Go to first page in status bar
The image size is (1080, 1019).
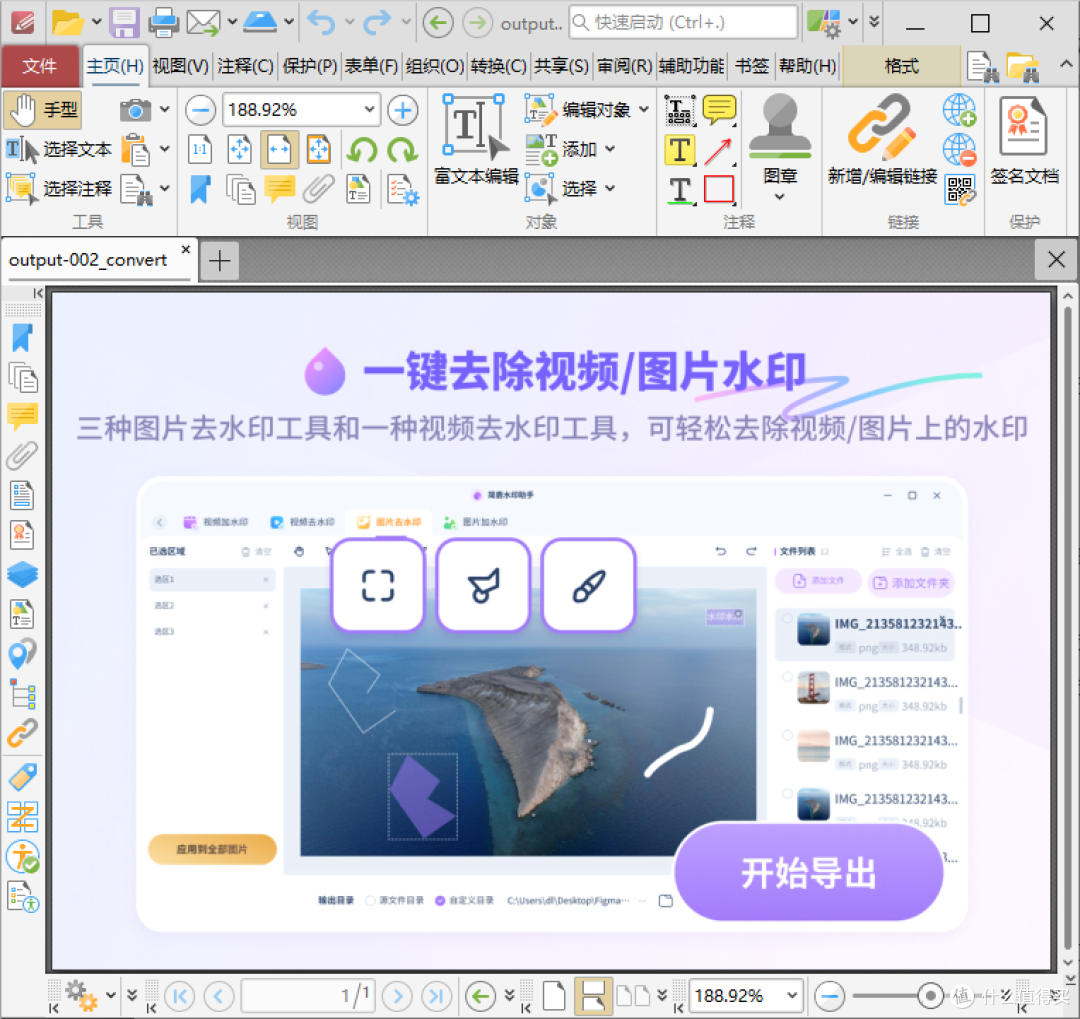coord(180,996)
